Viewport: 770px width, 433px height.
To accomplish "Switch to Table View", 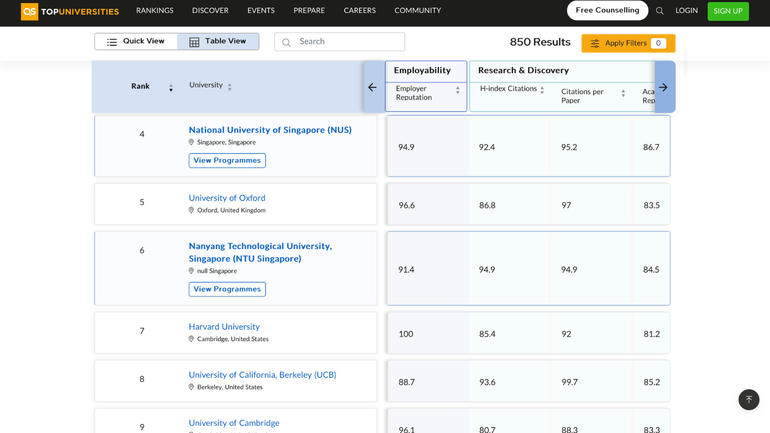I will pos(218,42).
